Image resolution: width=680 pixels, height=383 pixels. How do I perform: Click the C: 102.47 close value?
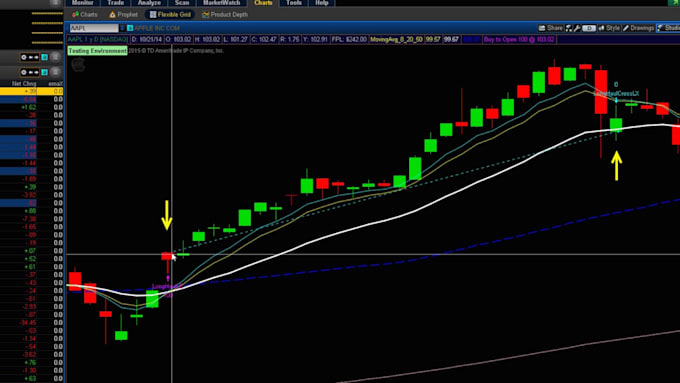point(264,39)
